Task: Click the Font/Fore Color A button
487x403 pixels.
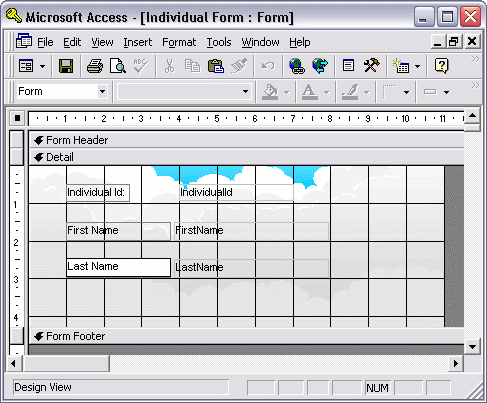Action: click(310, 92)
